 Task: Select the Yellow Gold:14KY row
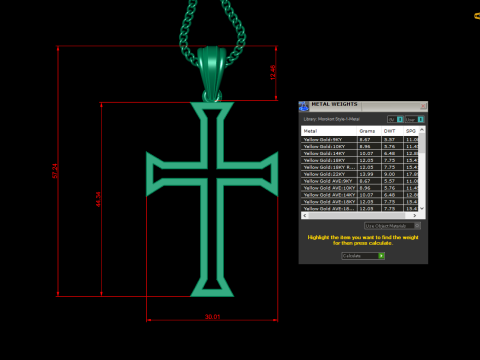(x=360, y=153)
